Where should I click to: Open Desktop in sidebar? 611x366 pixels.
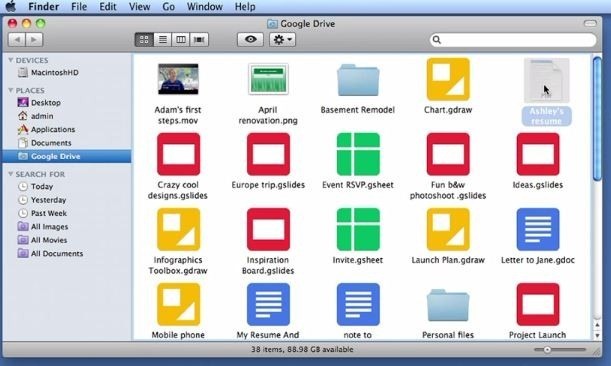[39, 103]
